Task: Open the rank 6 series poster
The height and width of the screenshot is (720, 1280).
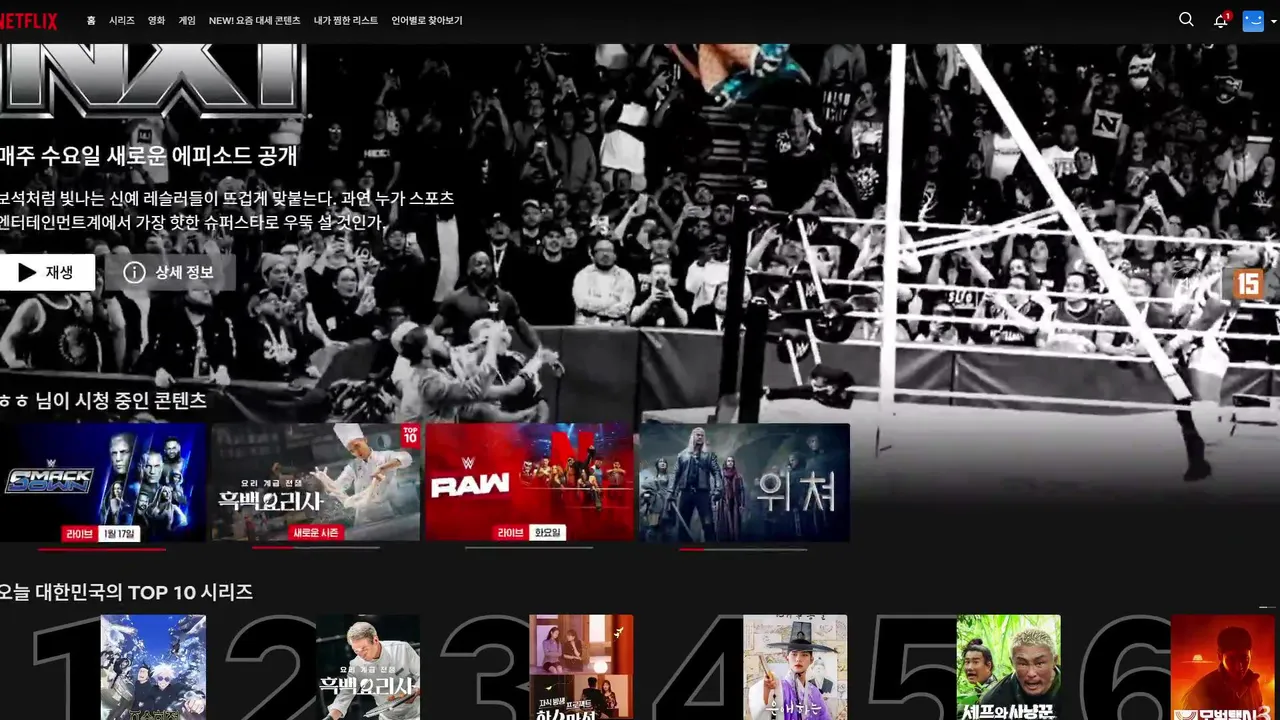Action: click(x=1222, y=667)
